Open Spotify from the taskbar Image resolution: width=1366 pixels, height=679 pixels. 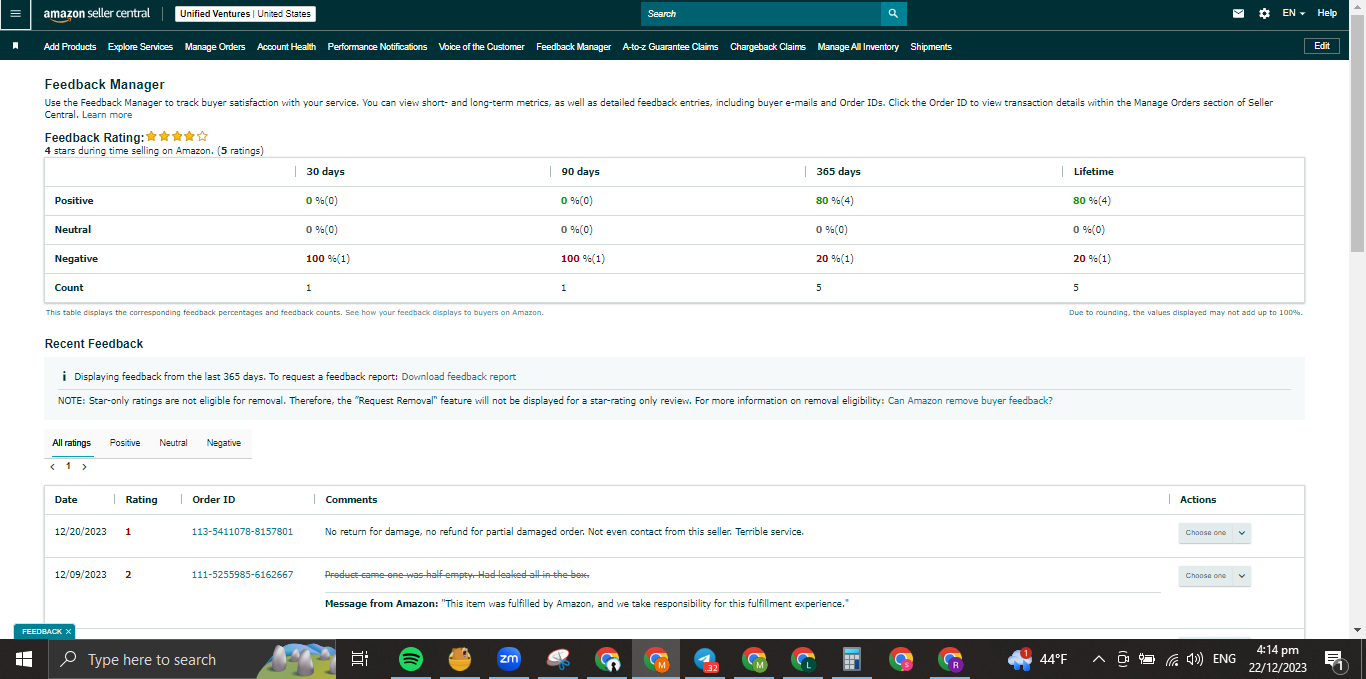coord(410,659)
